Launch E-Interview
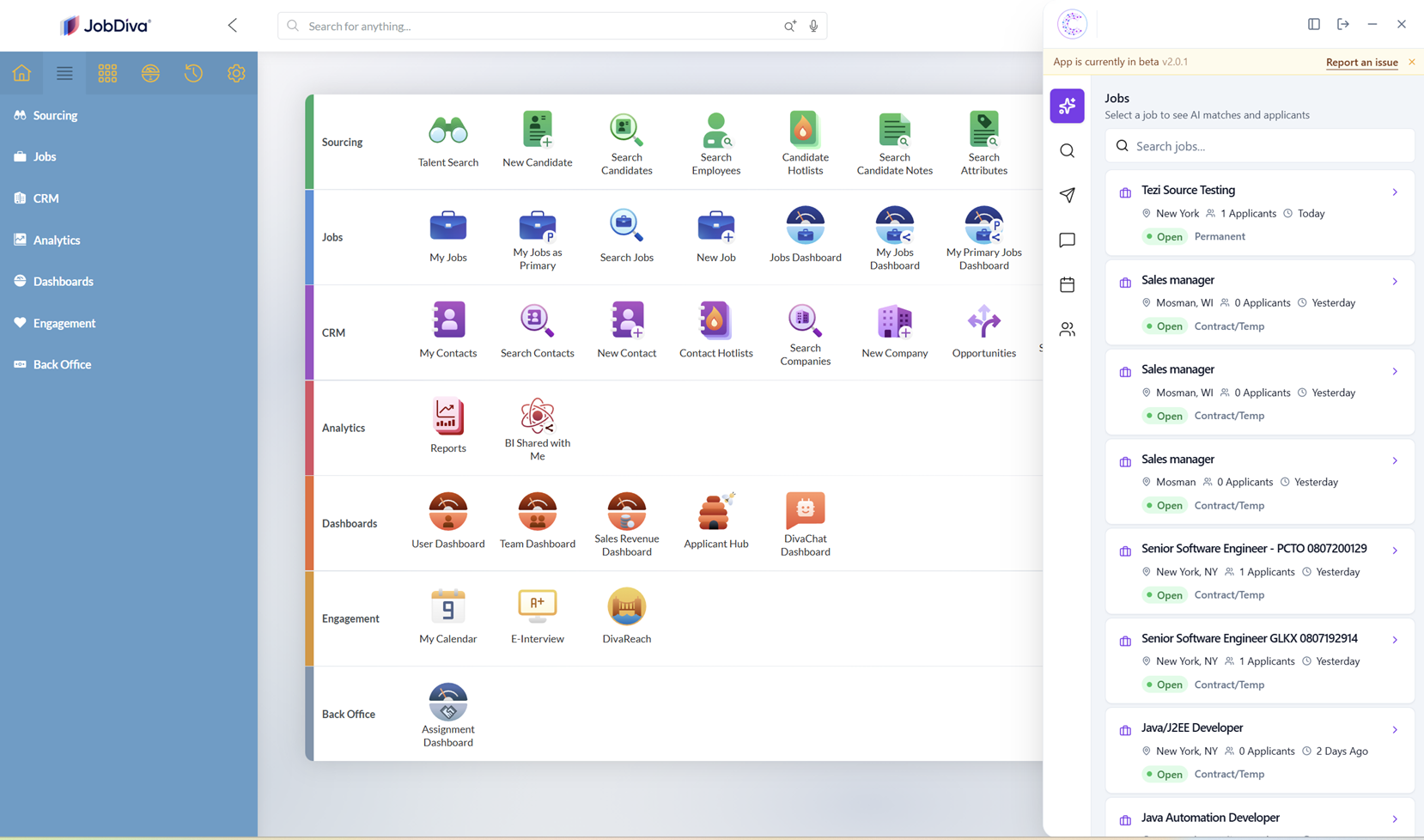The height and width of the screenshot is (840, 1424). tap(538, 606)
